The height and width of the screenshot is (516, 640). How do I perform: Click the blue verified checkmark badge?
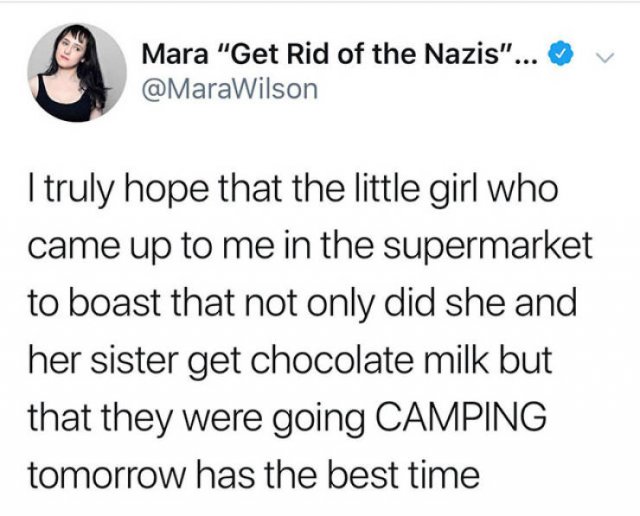click(560, 53)
